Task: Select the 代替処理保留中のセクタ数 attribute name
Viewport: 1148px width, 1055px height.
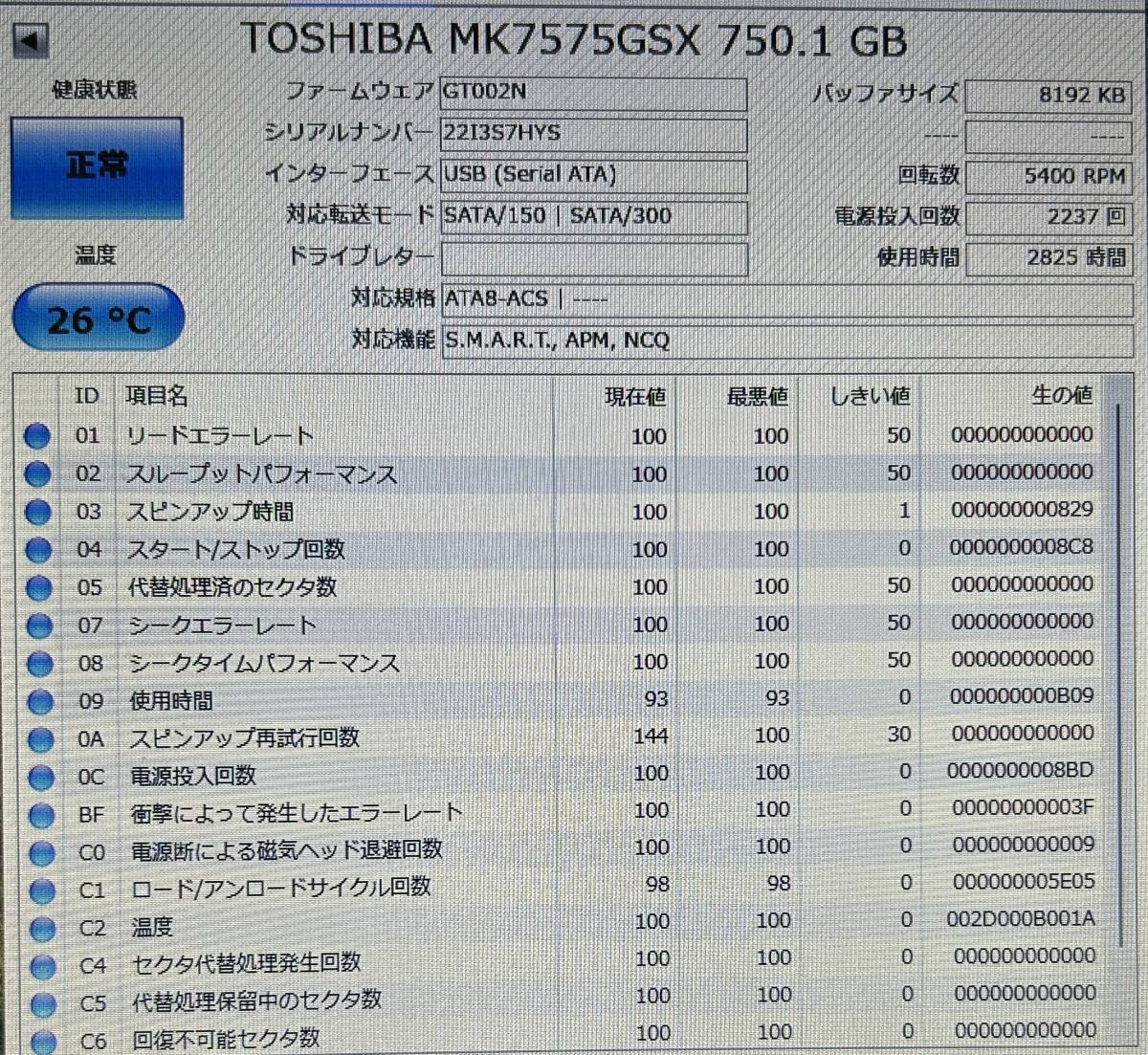Action: tap(257, 1001)
